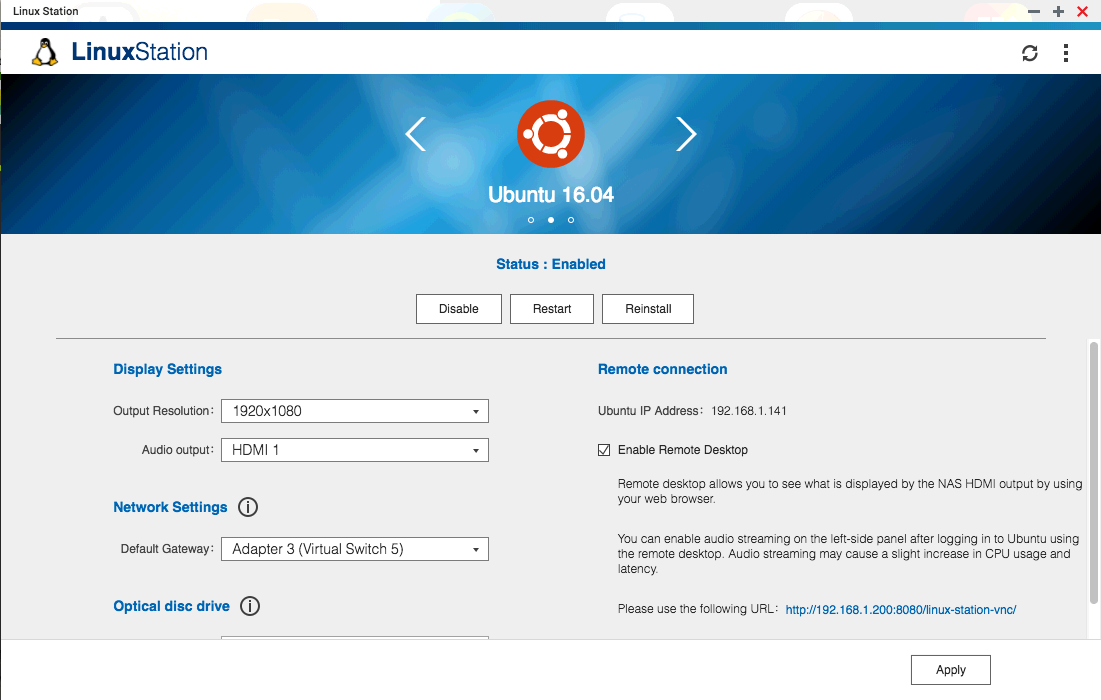Screen dimensions: 1101x700
Task: Show Optical disc drive info icon
Action: coord(250,606)
